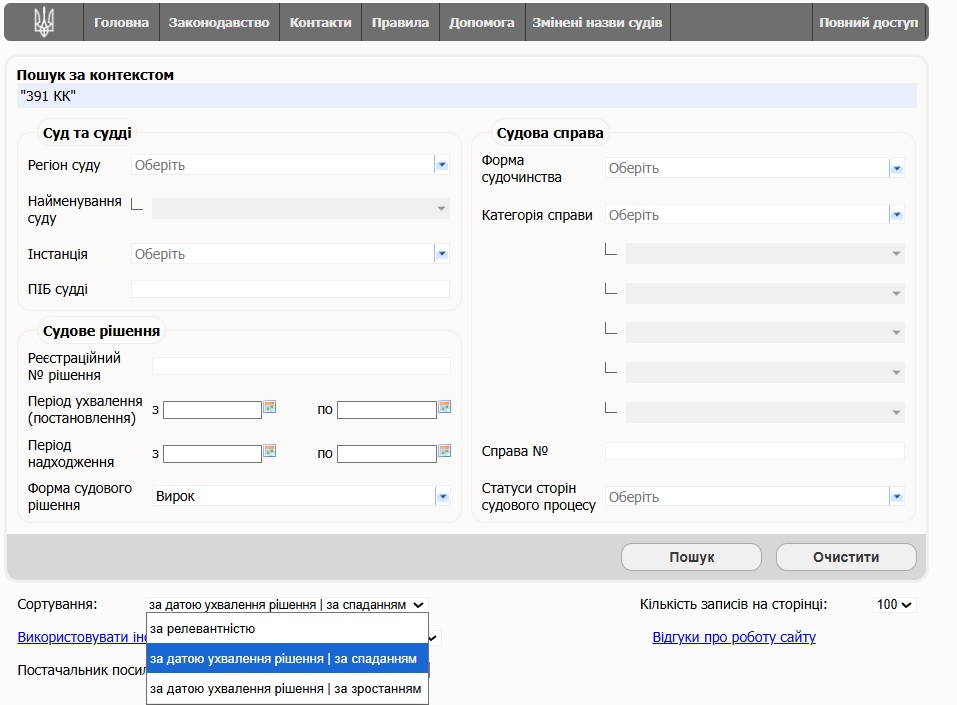Viewport: 957px width, 705px height.
Task: Click Повний доступ in the top bar
Action: click(x=869, y=23)
